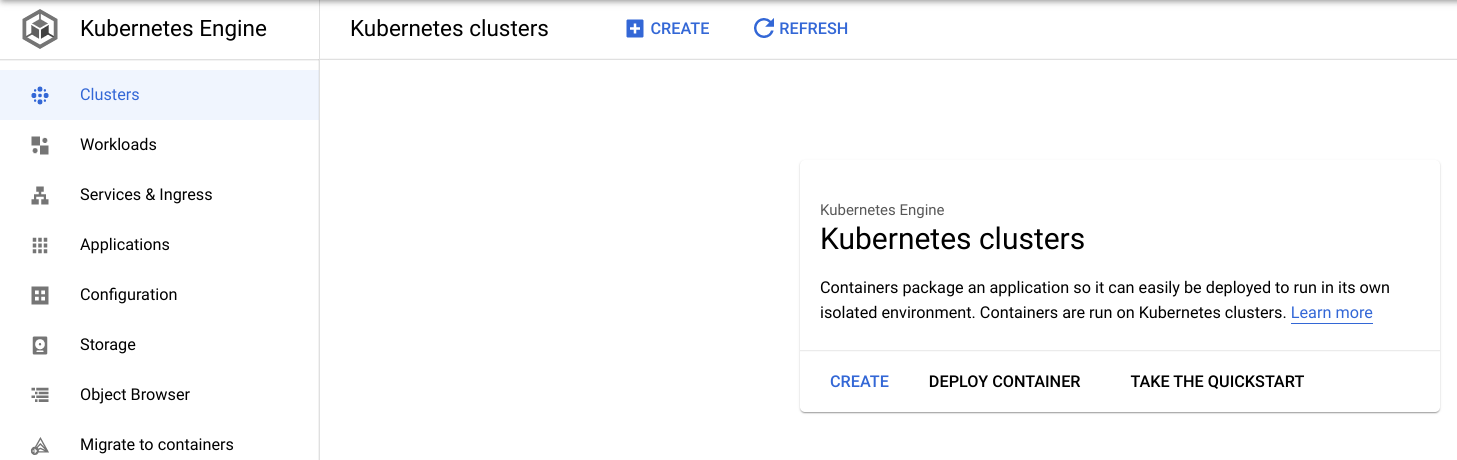This screenshot has width=1457, height=460.
Task: Click the Kubernetes clusters page header title
Action: 449,29
